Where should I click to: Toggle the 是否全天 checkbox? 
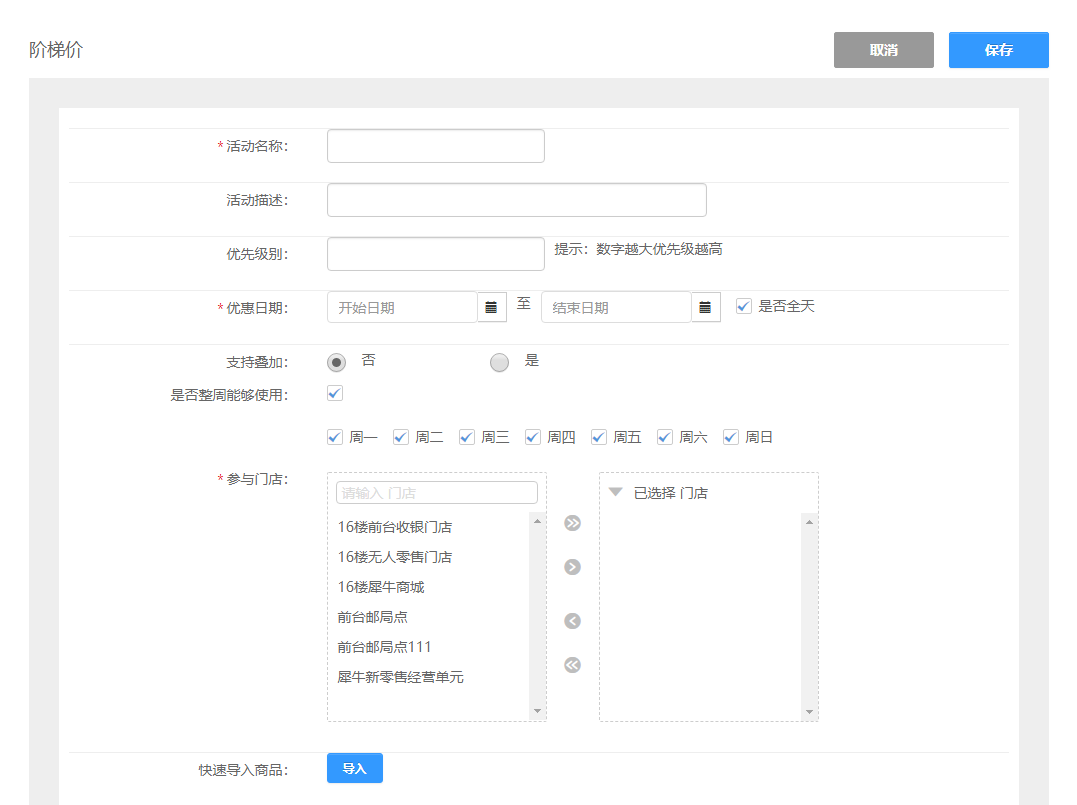pos(743,306)
